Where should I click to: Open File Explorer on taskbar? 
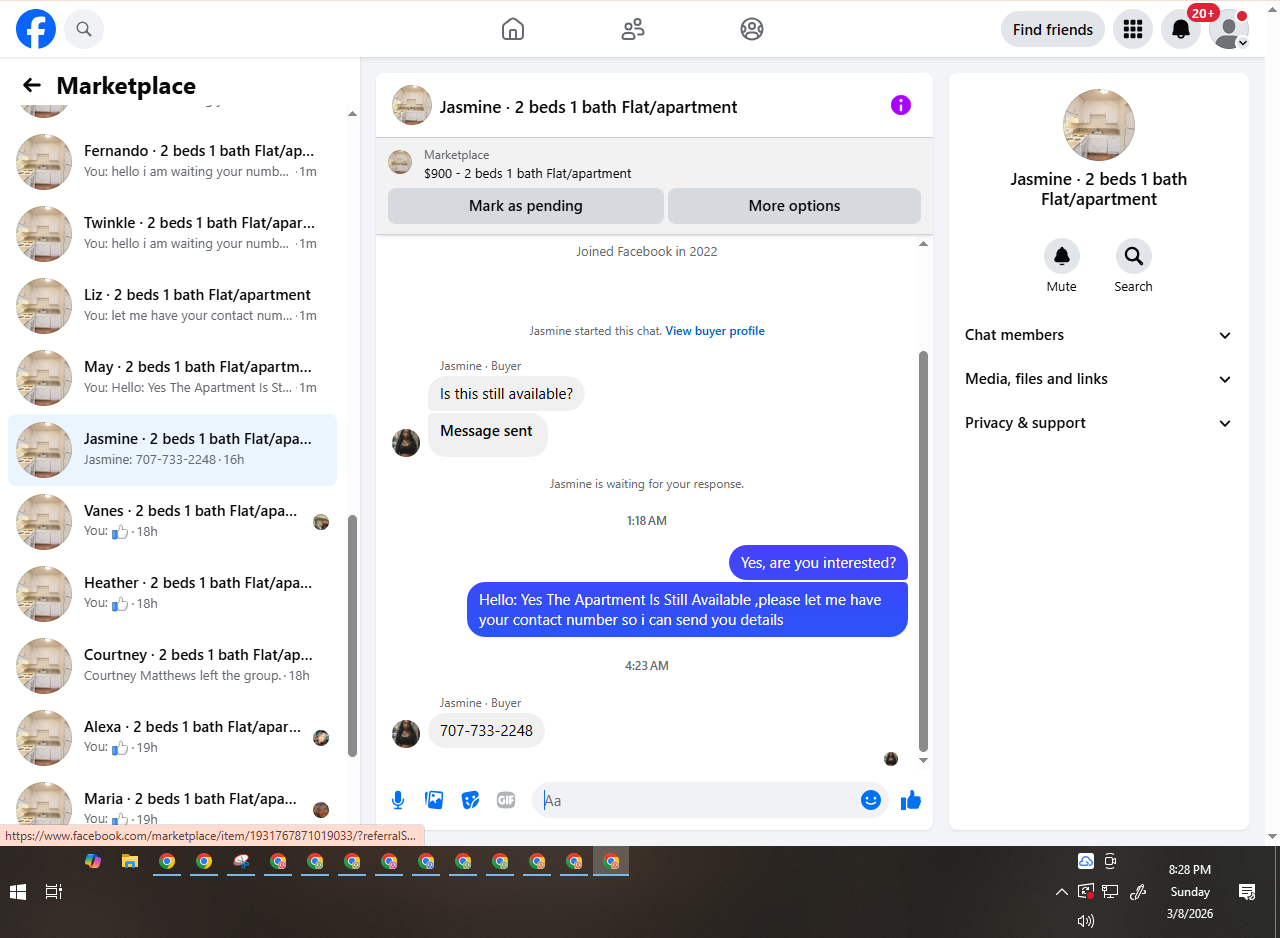click(130, 861)
